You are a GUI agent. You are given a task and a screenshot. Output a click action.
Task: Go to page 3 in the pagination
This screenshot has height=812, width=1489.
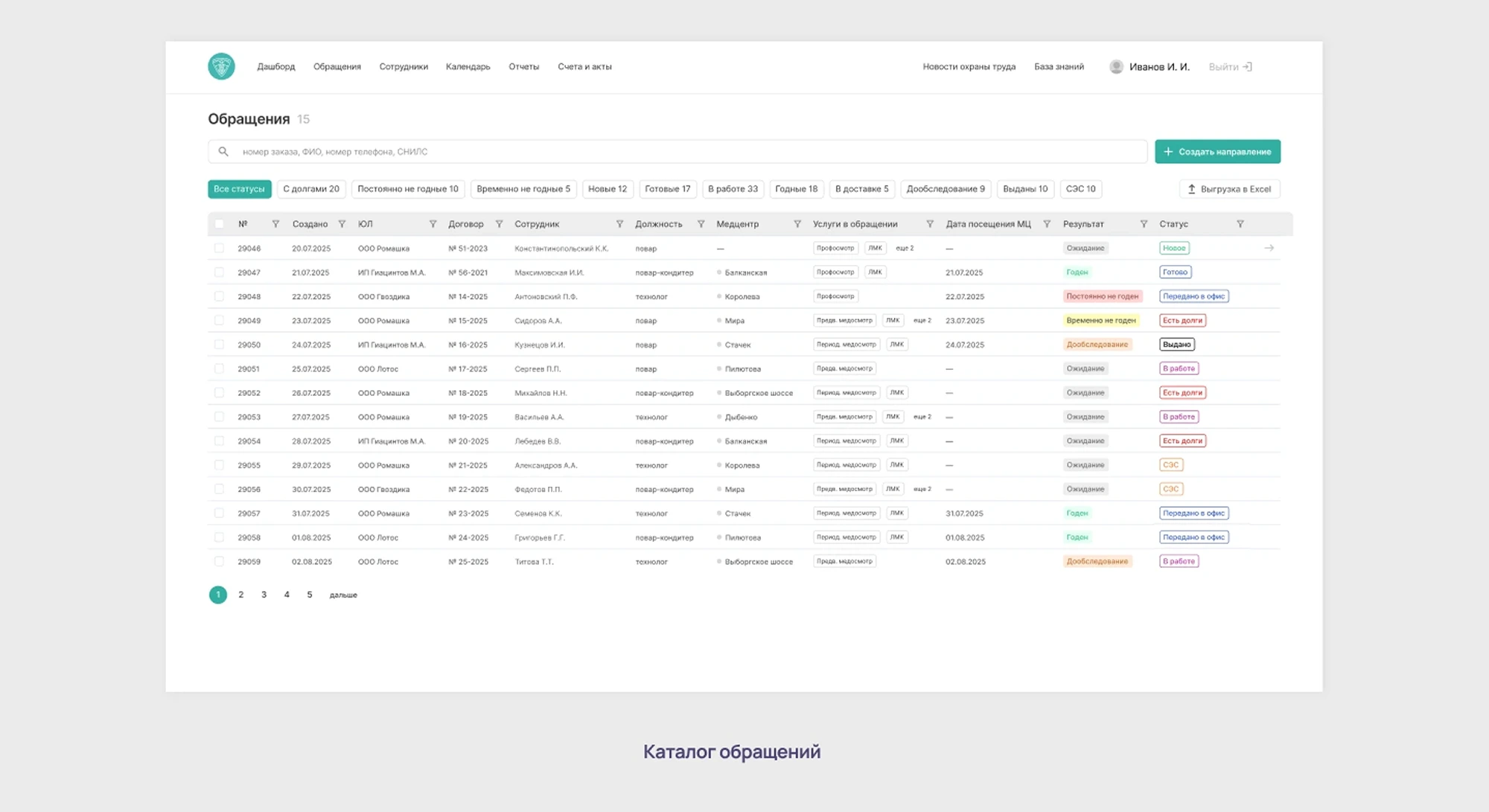point(264,595)
